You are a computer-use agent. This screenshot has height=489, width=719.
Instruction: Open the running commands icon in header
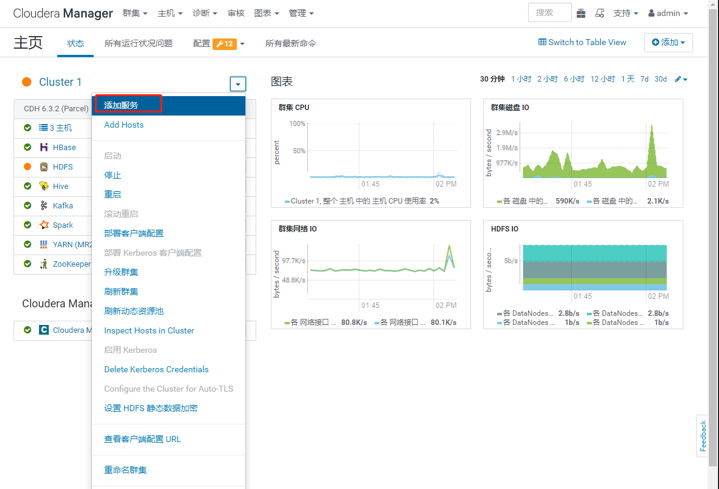coord(599,13)
